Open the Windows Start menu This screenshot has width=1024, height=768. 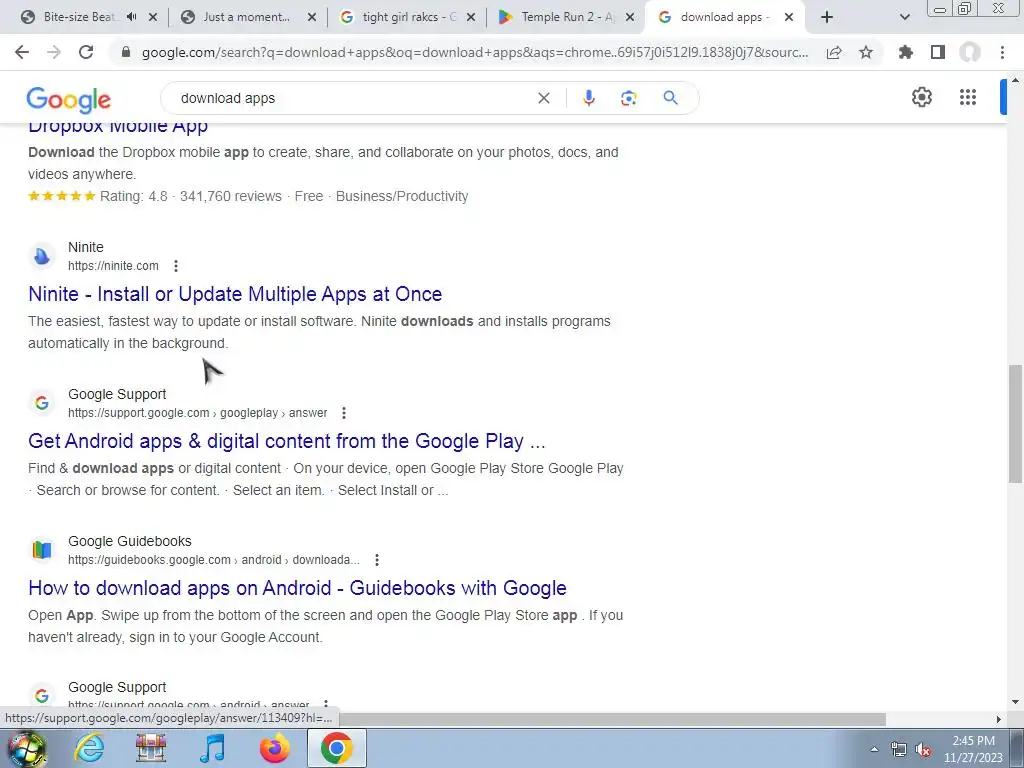tap(27, 748)
